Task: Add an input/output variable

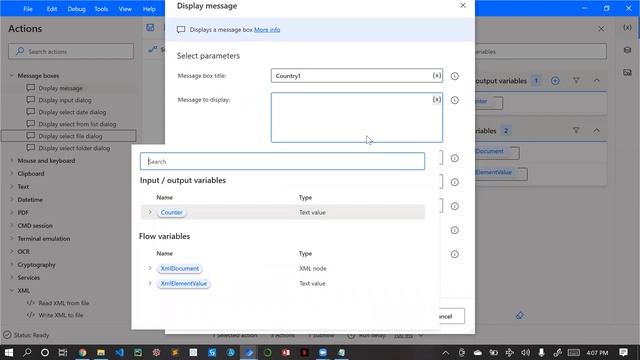Action: click(x=555, y=81)
